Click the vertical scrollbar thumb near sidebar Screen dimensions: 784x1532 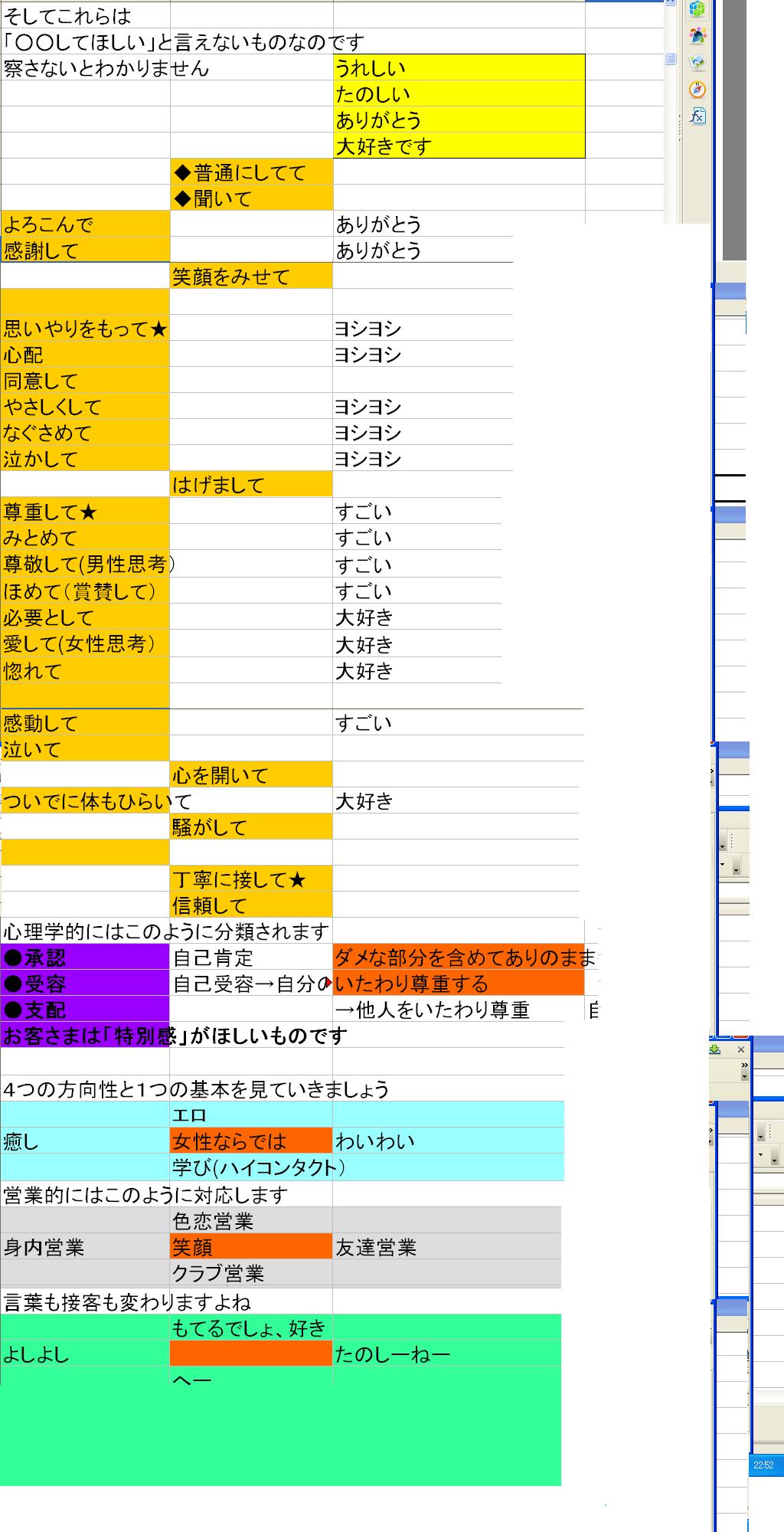pyautogui.click(x=671, y=58)
